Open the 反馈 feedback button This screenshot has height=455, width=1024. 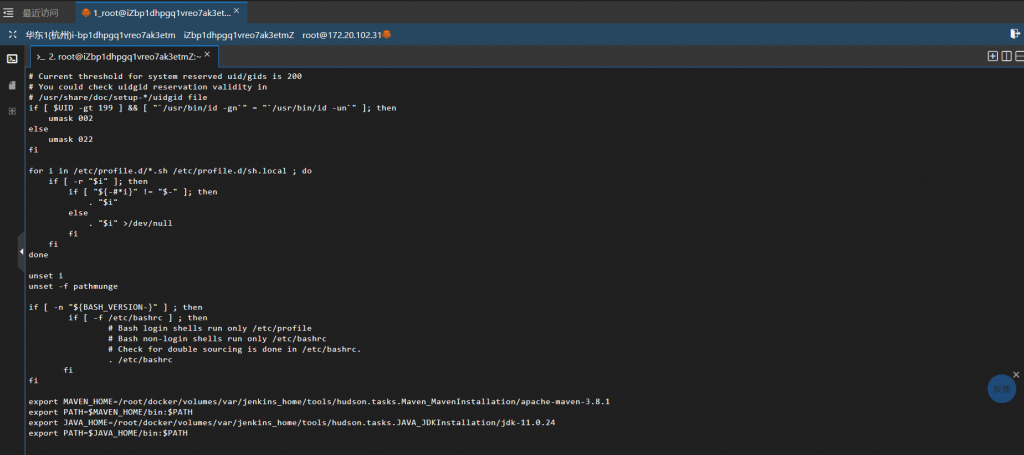[x=1001, y=389]
